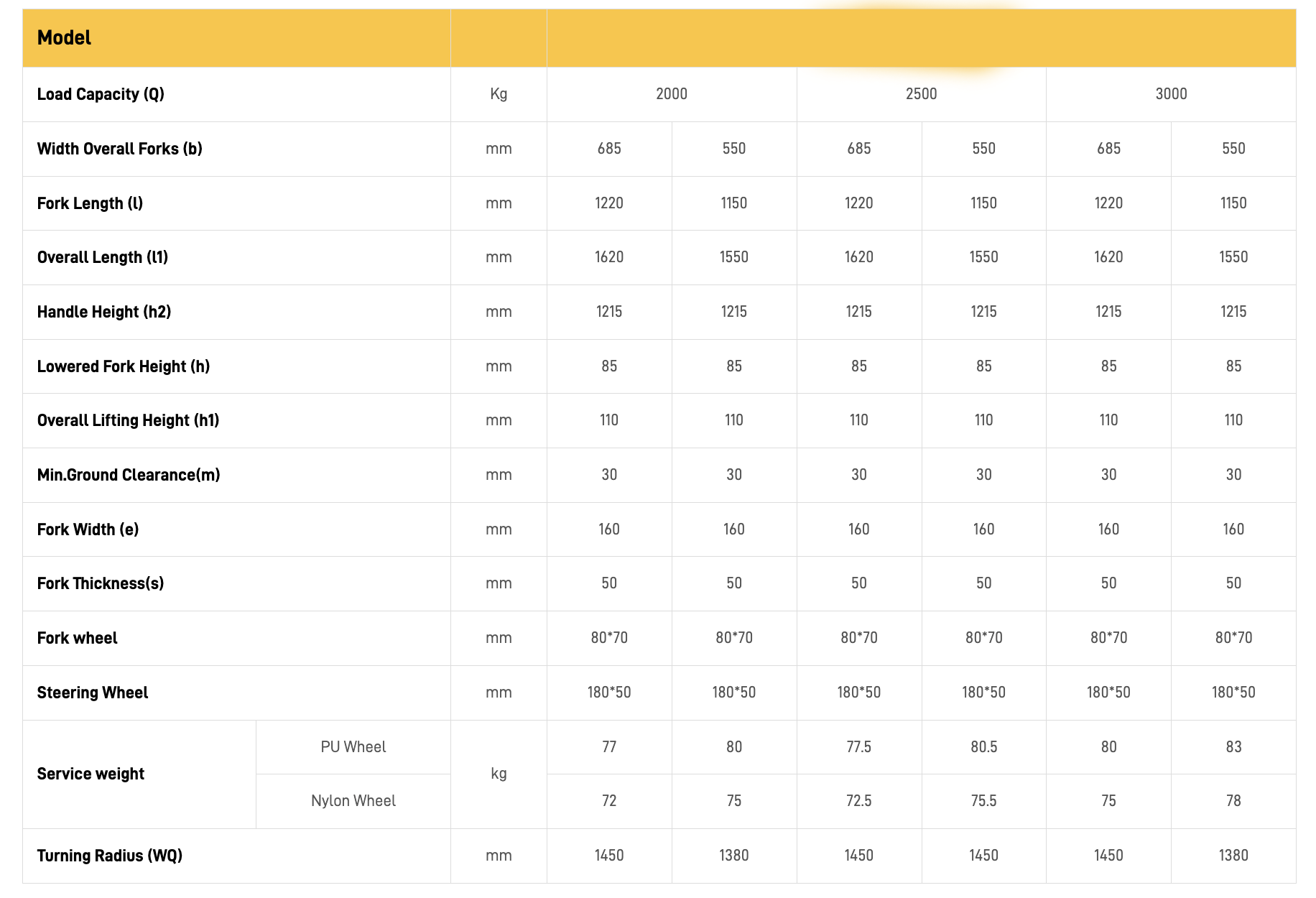The image size is (1316, 898).
Task: Click the 2500 load capacity value
Action: pos(921,94)
